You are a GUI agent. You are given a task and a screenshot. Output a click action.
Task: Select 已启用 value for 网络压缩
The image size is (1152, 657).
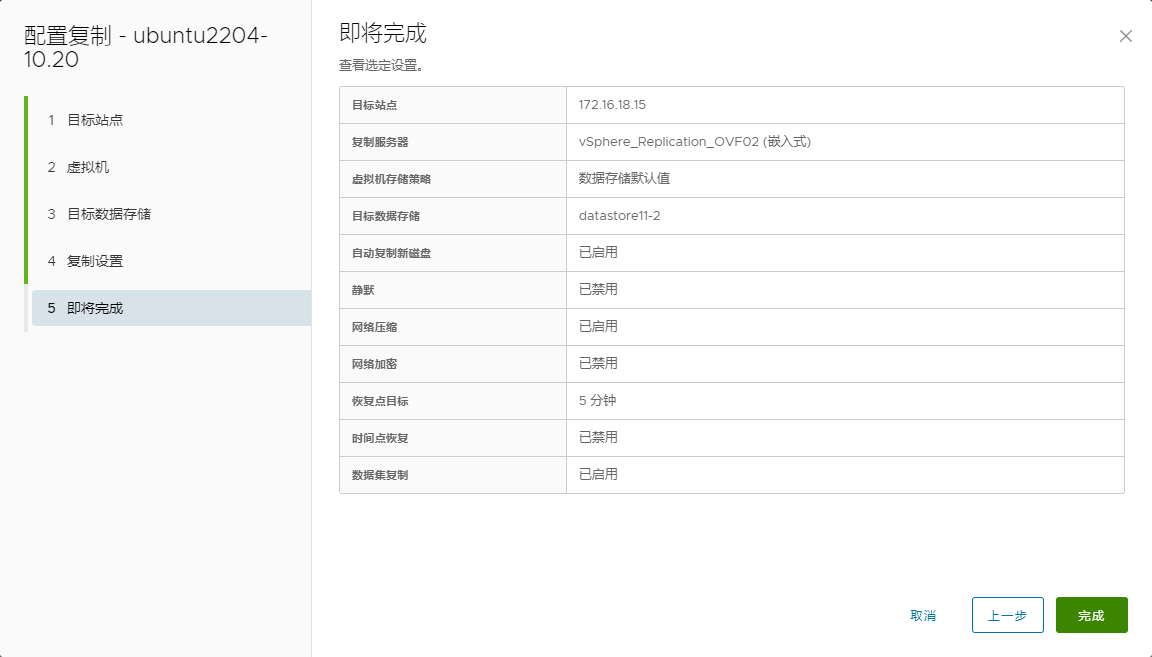(598, 327)
